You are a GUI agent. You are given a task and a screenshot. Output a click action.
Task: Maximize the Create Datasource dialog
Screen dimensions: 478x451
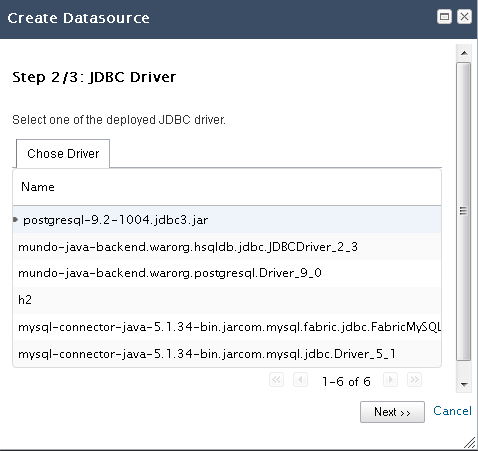click(444, 17)
